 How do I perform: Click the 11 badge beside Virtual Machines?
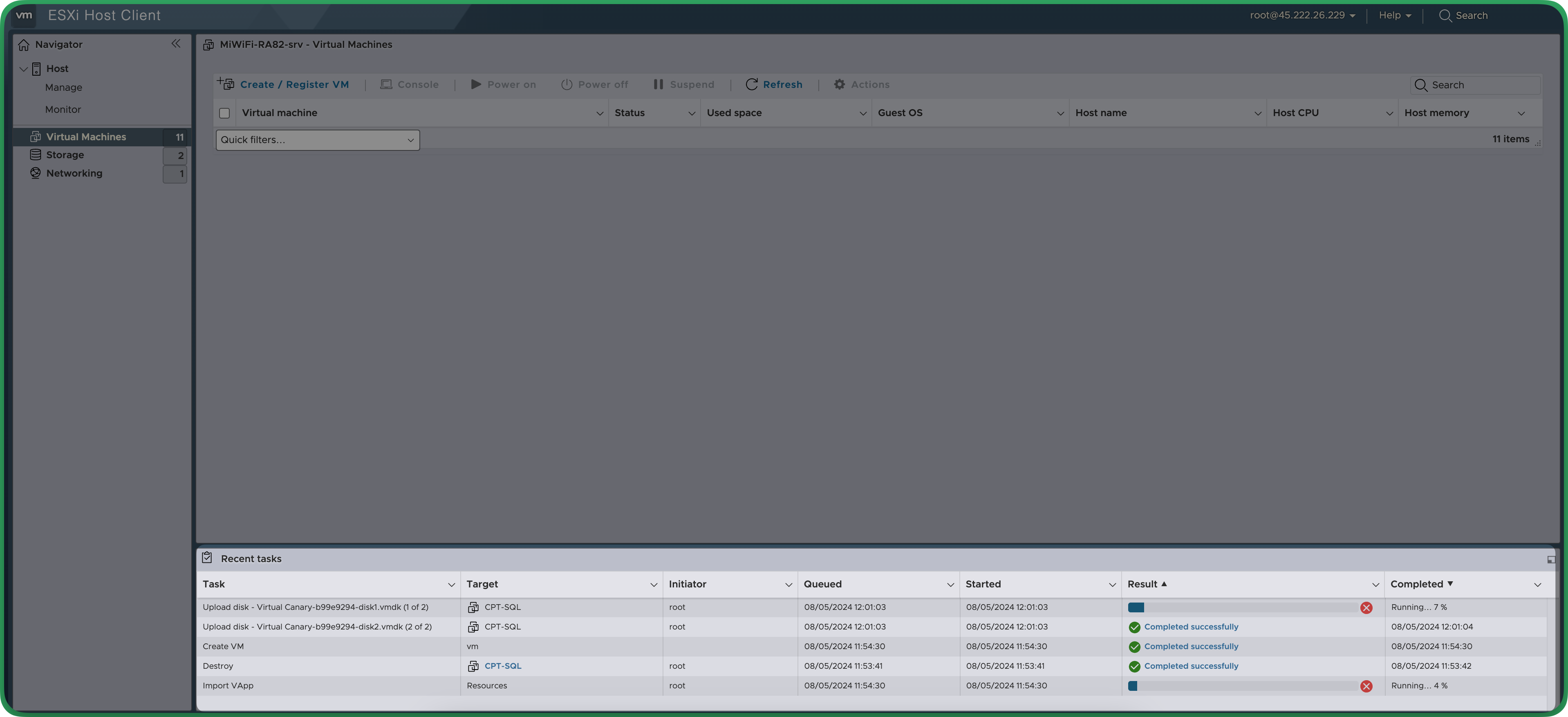175,137
